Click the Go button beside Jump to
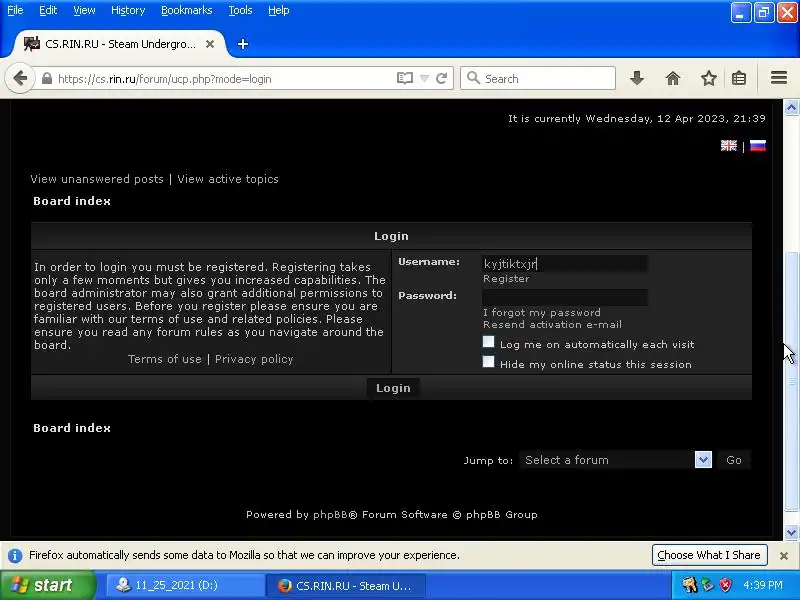Image resolution: width=800 pixels, height=600 pixels. pyautogui.click(x=734, y=460)
